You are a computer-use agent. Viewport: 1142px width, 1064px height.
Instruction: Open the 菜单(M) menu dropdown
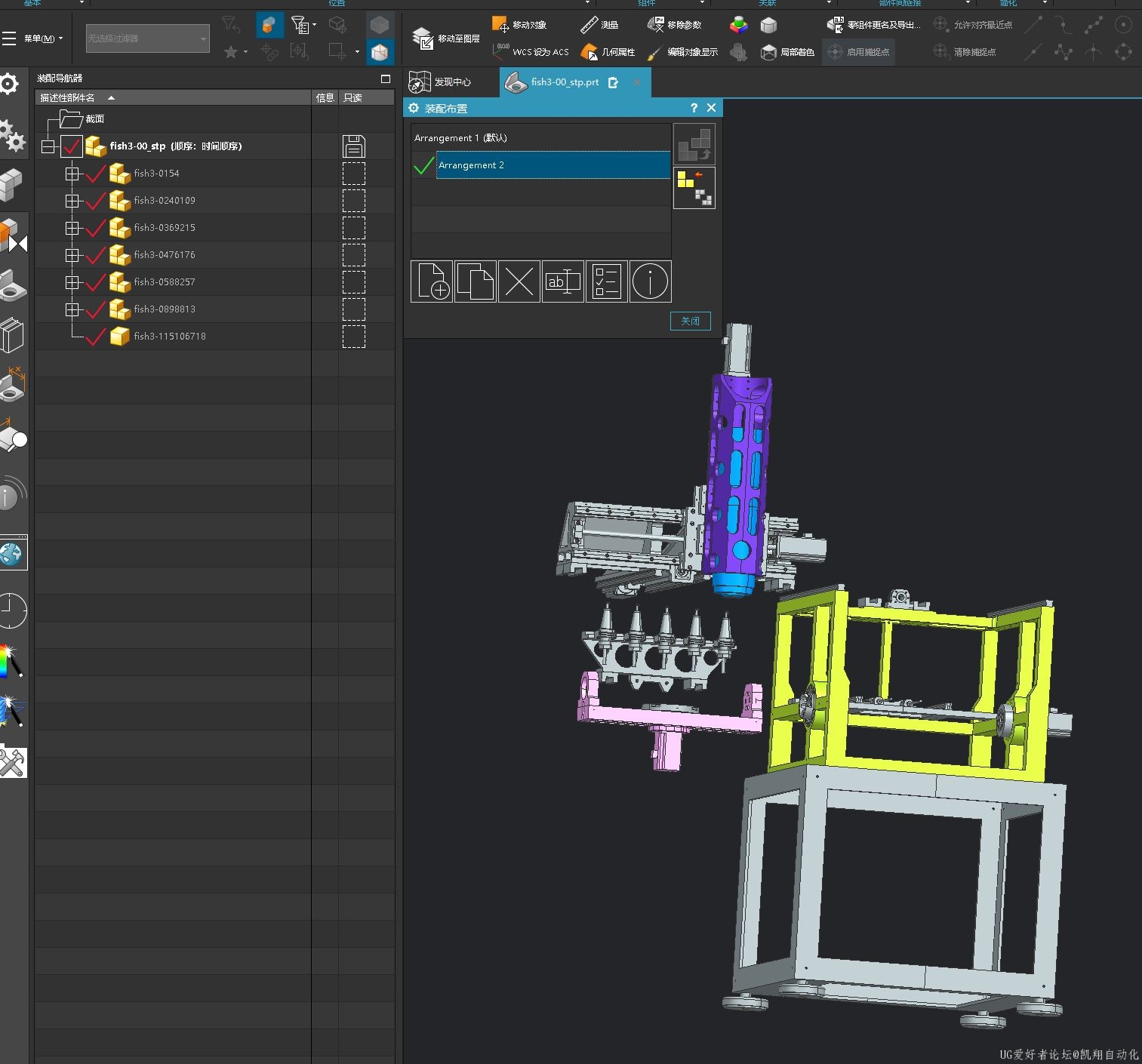tap(43, 38)
